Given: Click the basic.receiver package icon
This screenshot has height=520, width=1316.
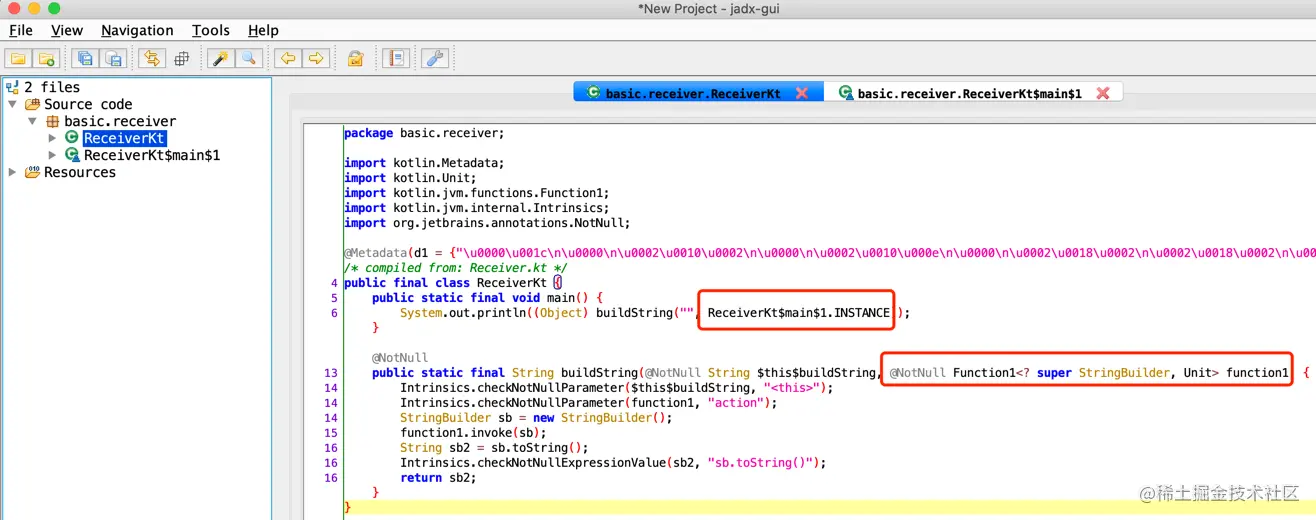Looking at the screenshot, I should (53, 121).
